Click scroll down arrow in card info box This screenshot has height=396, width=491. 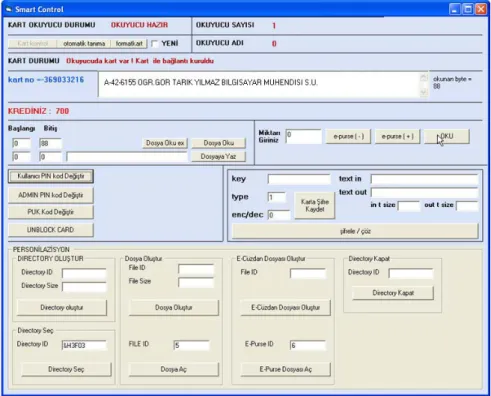pos(424,92)
